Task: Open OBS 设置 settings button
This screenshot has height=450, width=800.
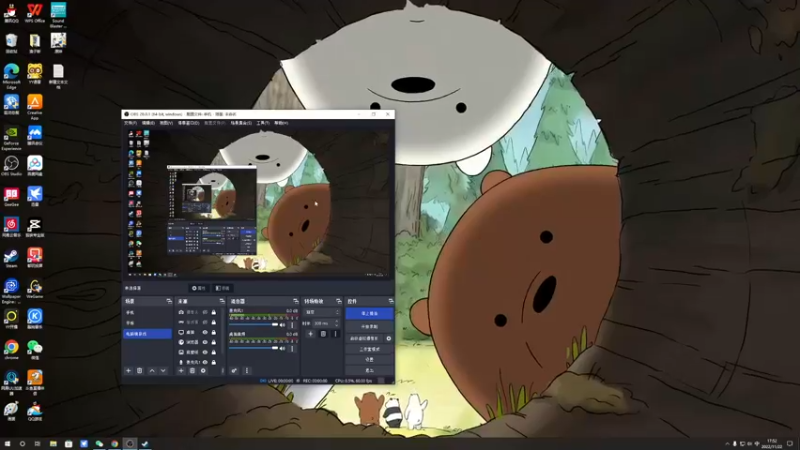Action: [369, 360]
